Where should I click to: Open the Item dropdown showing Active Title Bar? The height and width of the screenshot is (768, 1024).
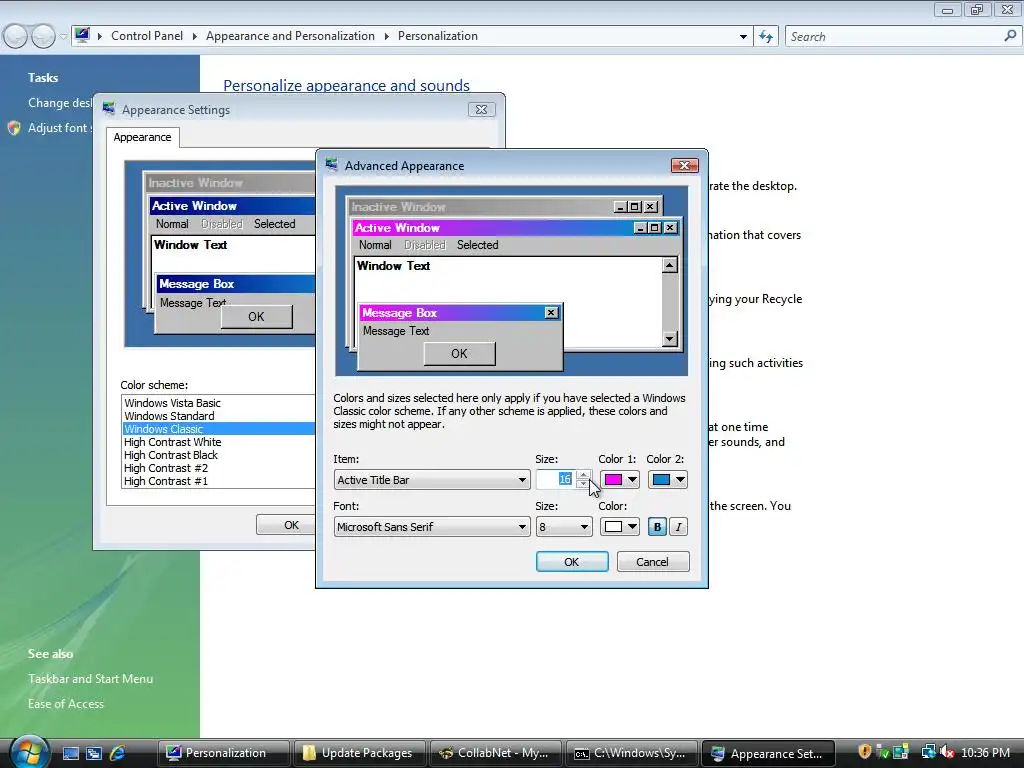432,480
